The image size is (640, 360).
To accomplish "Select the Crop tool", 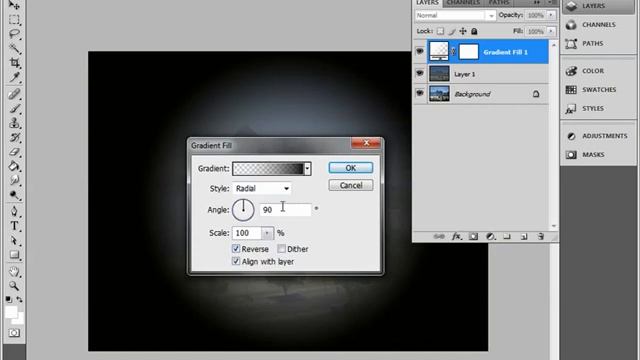I will pos(14,63).
